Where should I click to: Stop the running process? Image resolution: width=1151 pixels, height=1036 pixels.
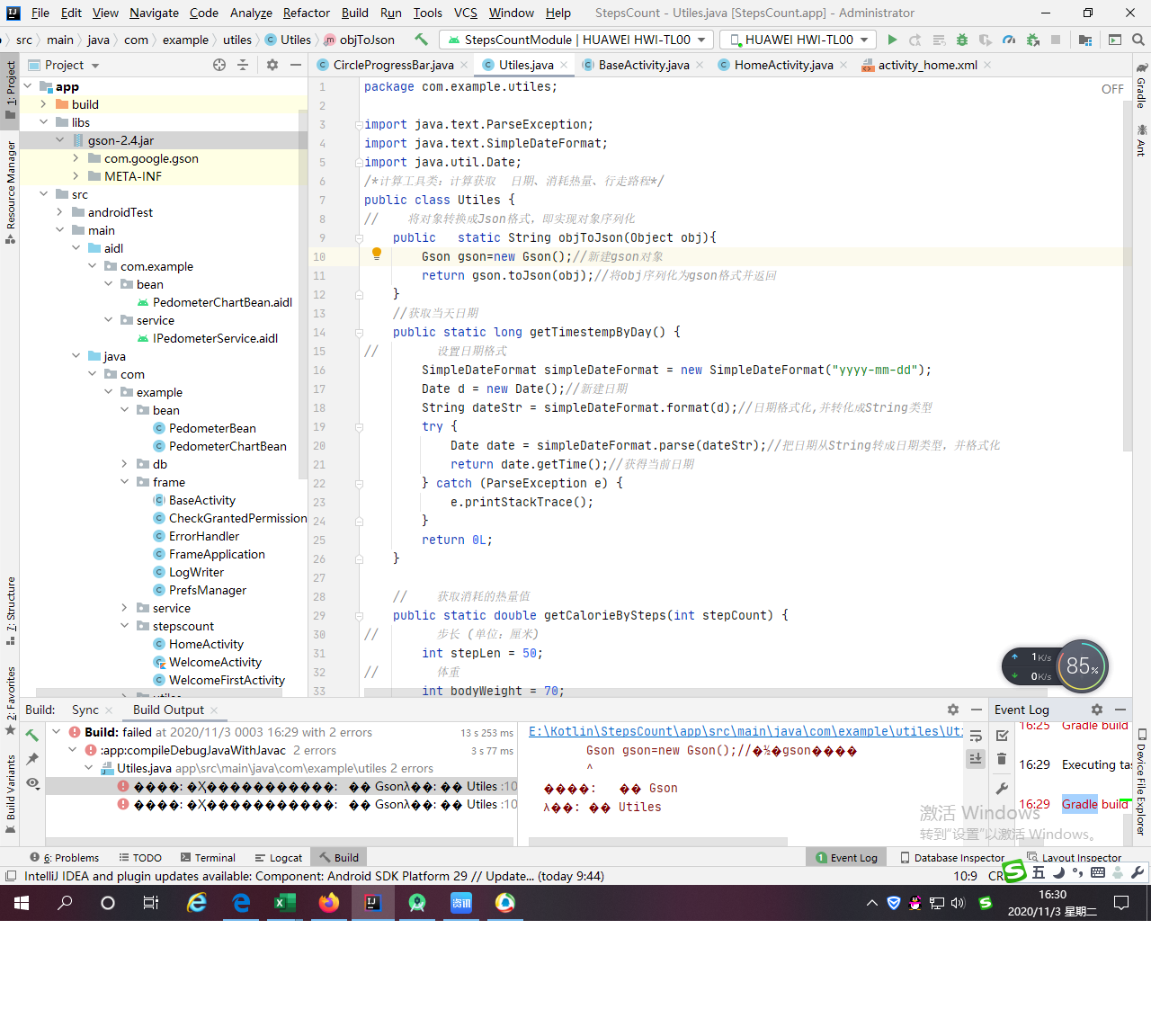(x=1056, y=40)
